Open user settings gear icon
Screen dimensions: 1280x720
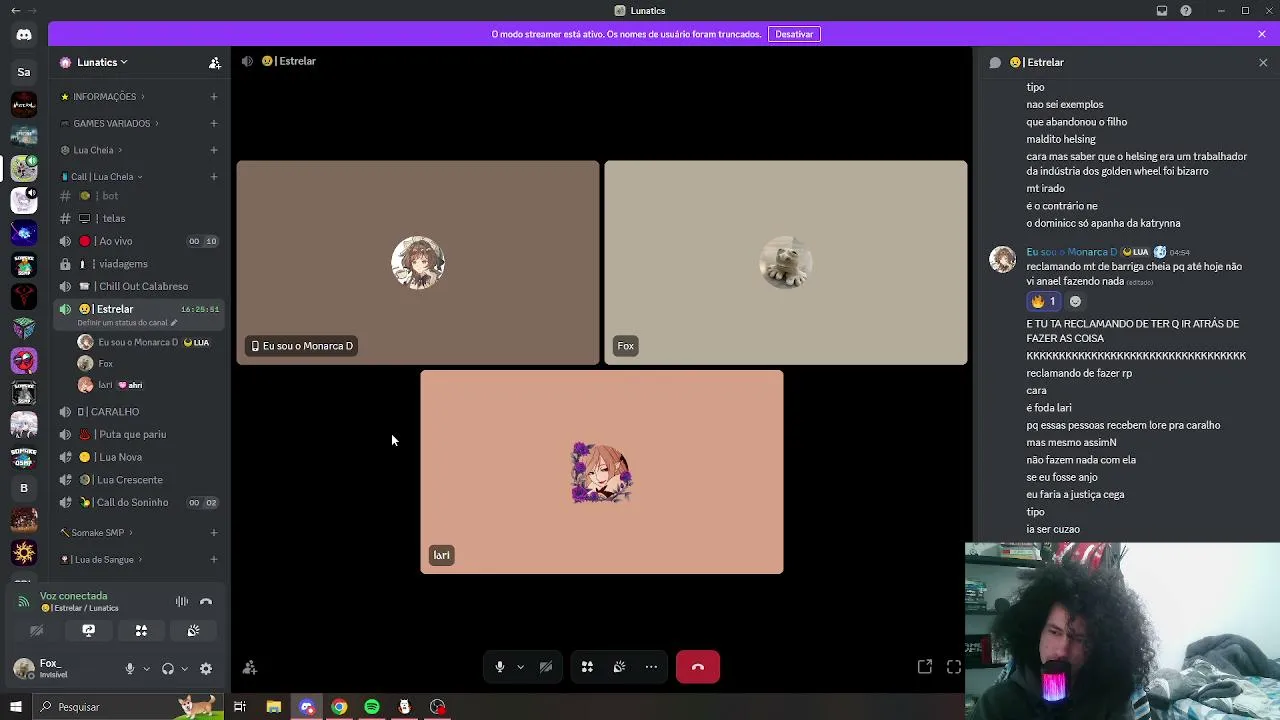pyautogui.click(x=206, y=669)
